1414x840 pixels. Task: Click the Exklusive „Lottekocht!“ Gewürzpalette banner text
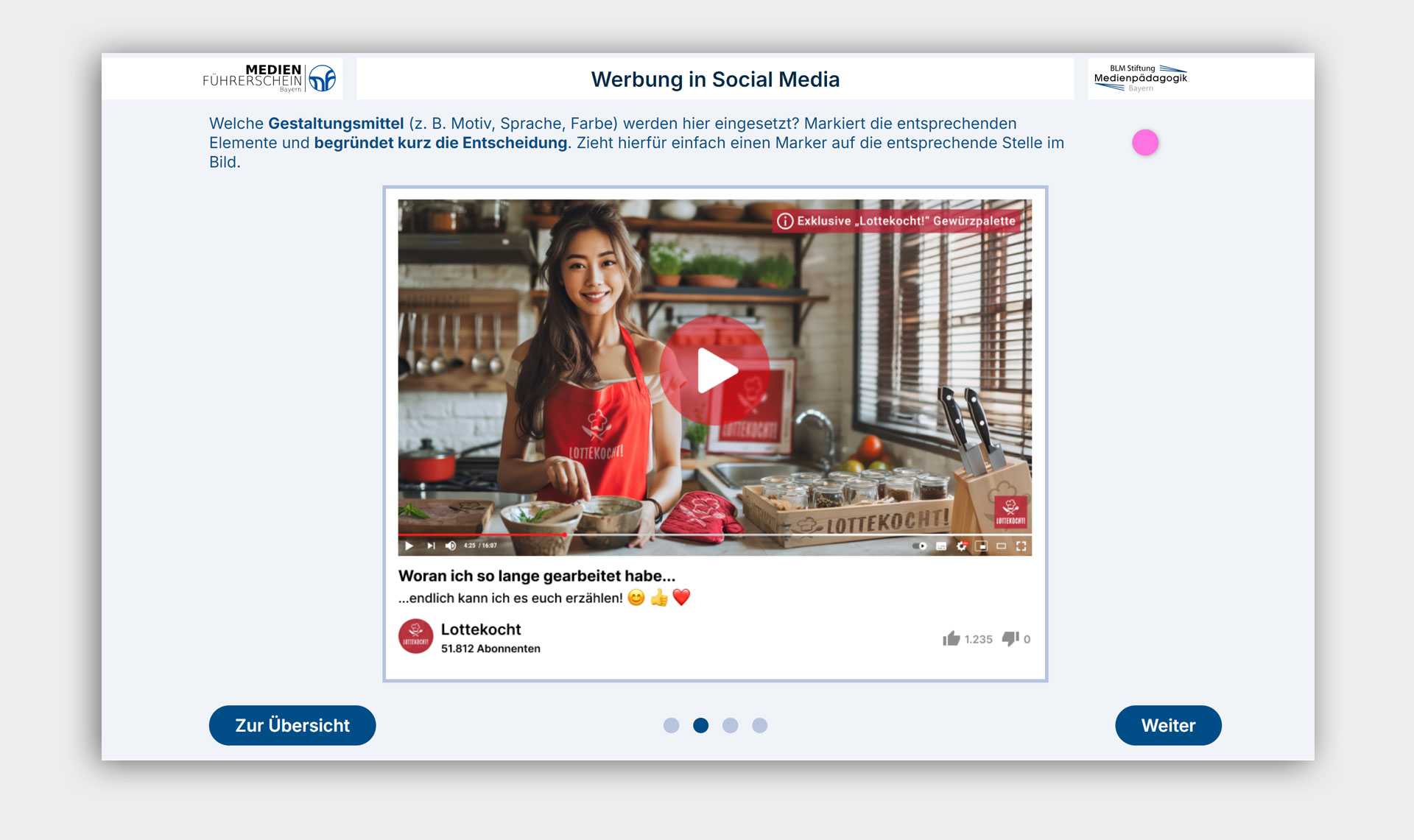tap(907, 221)
